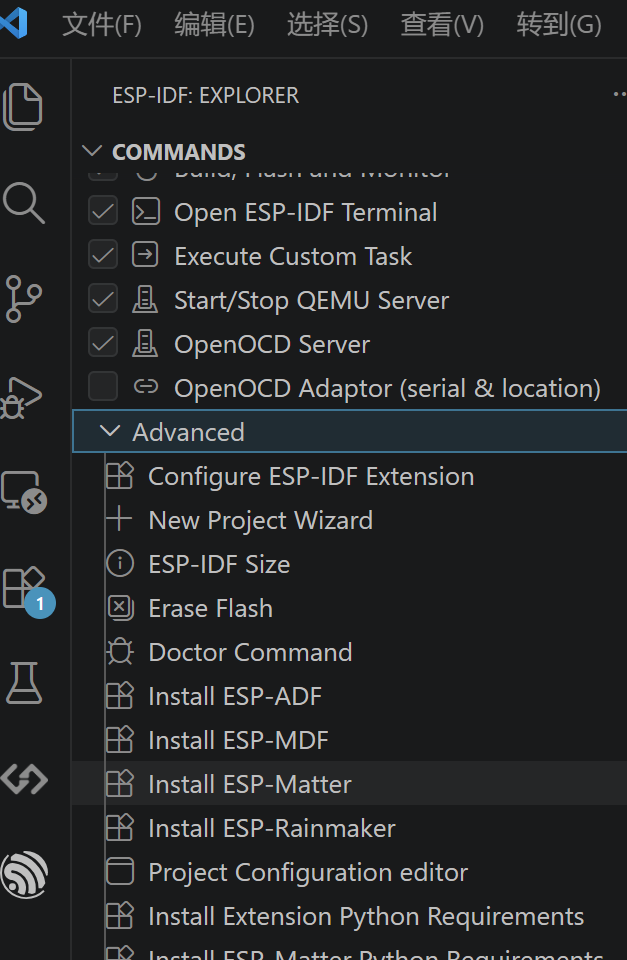Open the 编辑(E) menu
Viewport: 627px width, 960px height.
tap(214, 25)
